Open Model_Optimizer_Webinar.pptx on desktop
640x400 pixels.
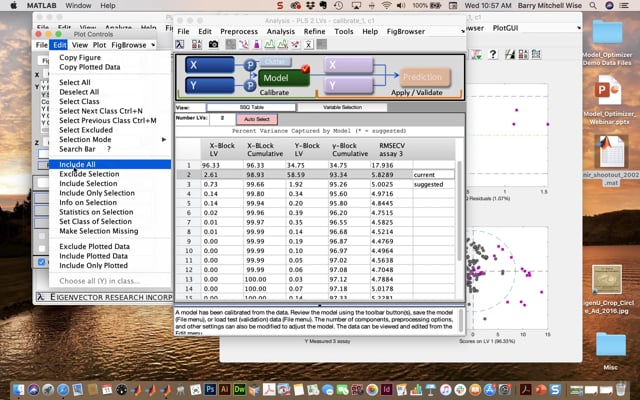[608, 100]
